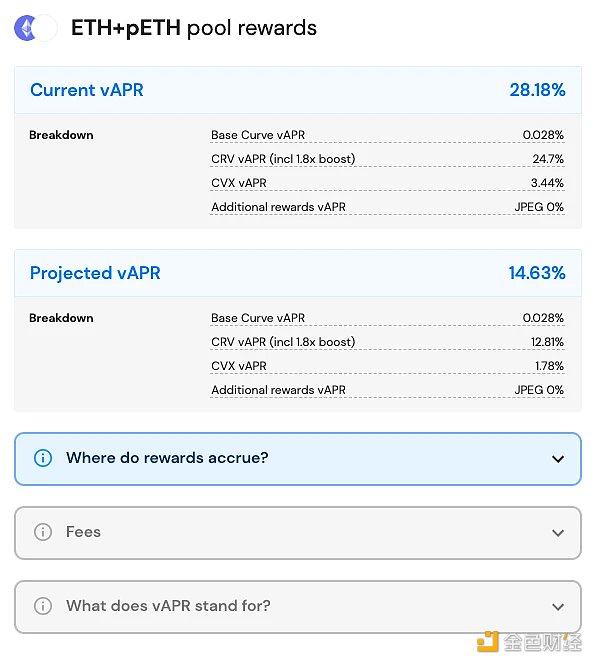
Task: Click the info icon next to Fees
Action: [x=43, y=532]
